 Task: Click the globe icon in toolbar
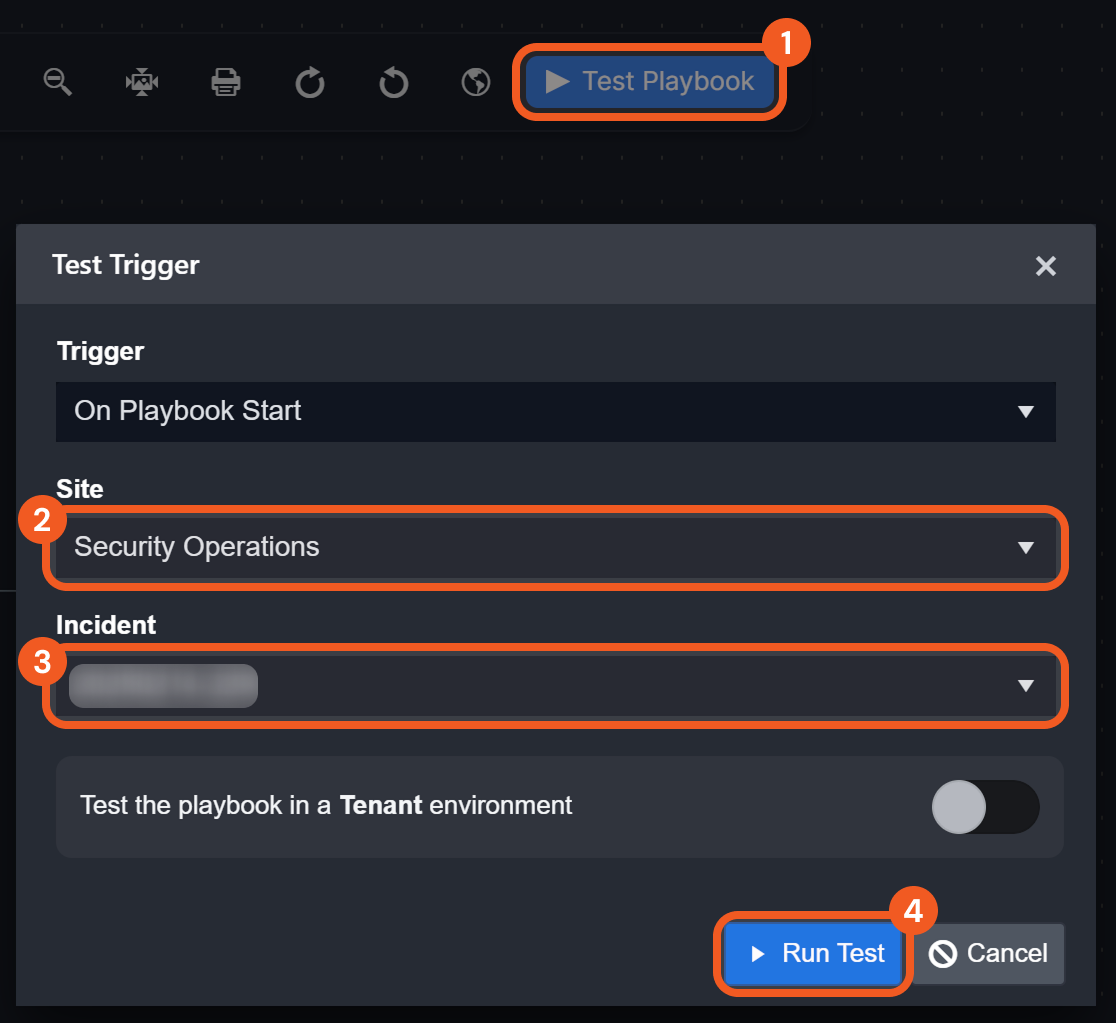476,82
